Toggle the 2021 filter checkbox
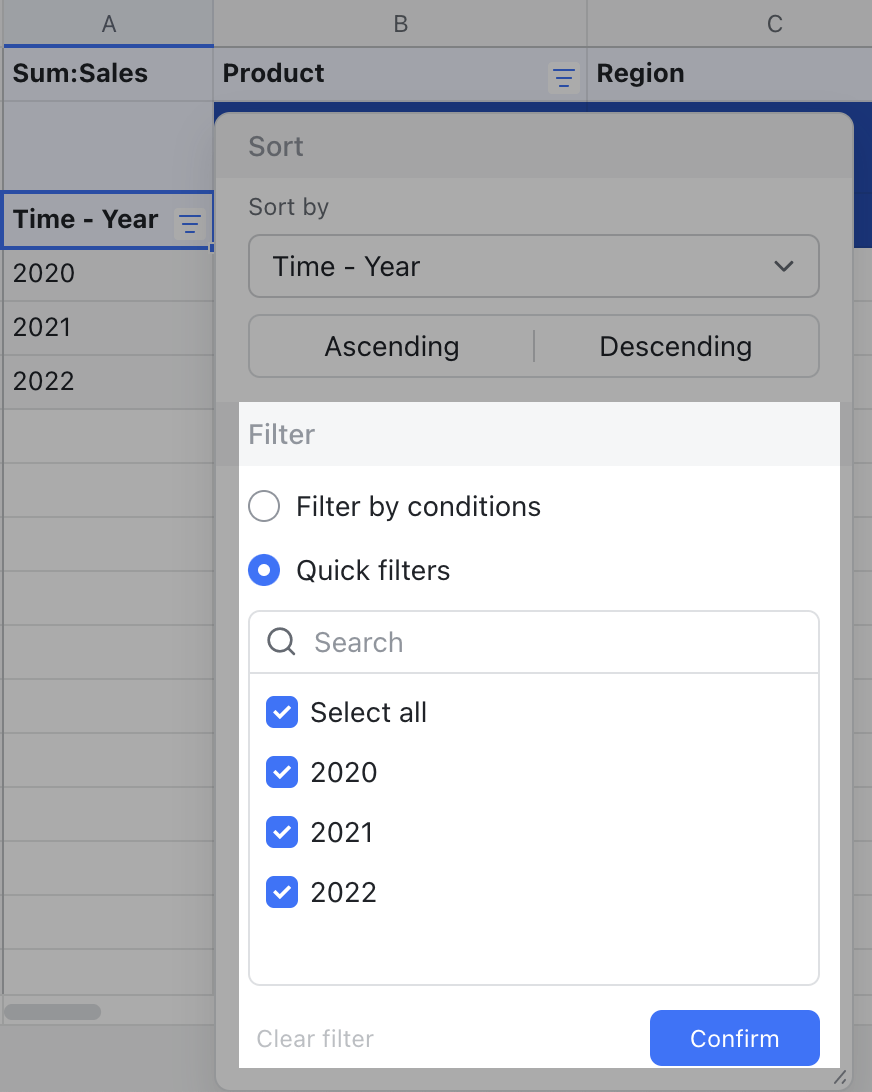Viewport: 872px width, 1092px height. (x=281, y=832)
